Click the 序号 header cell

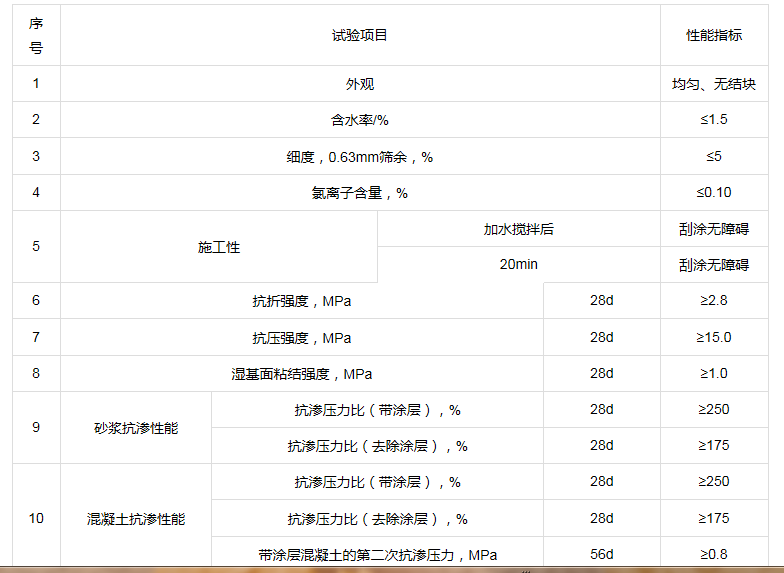point(36,35)
